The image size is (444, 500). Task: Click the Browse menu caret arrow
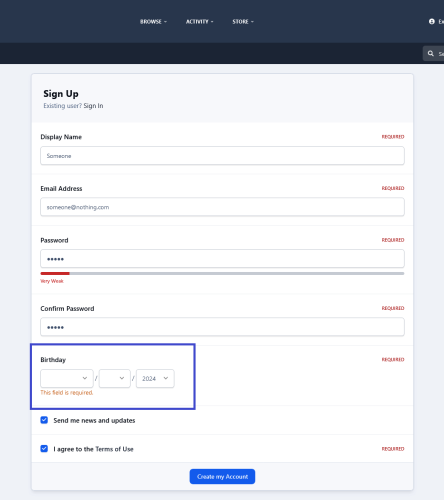click(x=165, y=22)
